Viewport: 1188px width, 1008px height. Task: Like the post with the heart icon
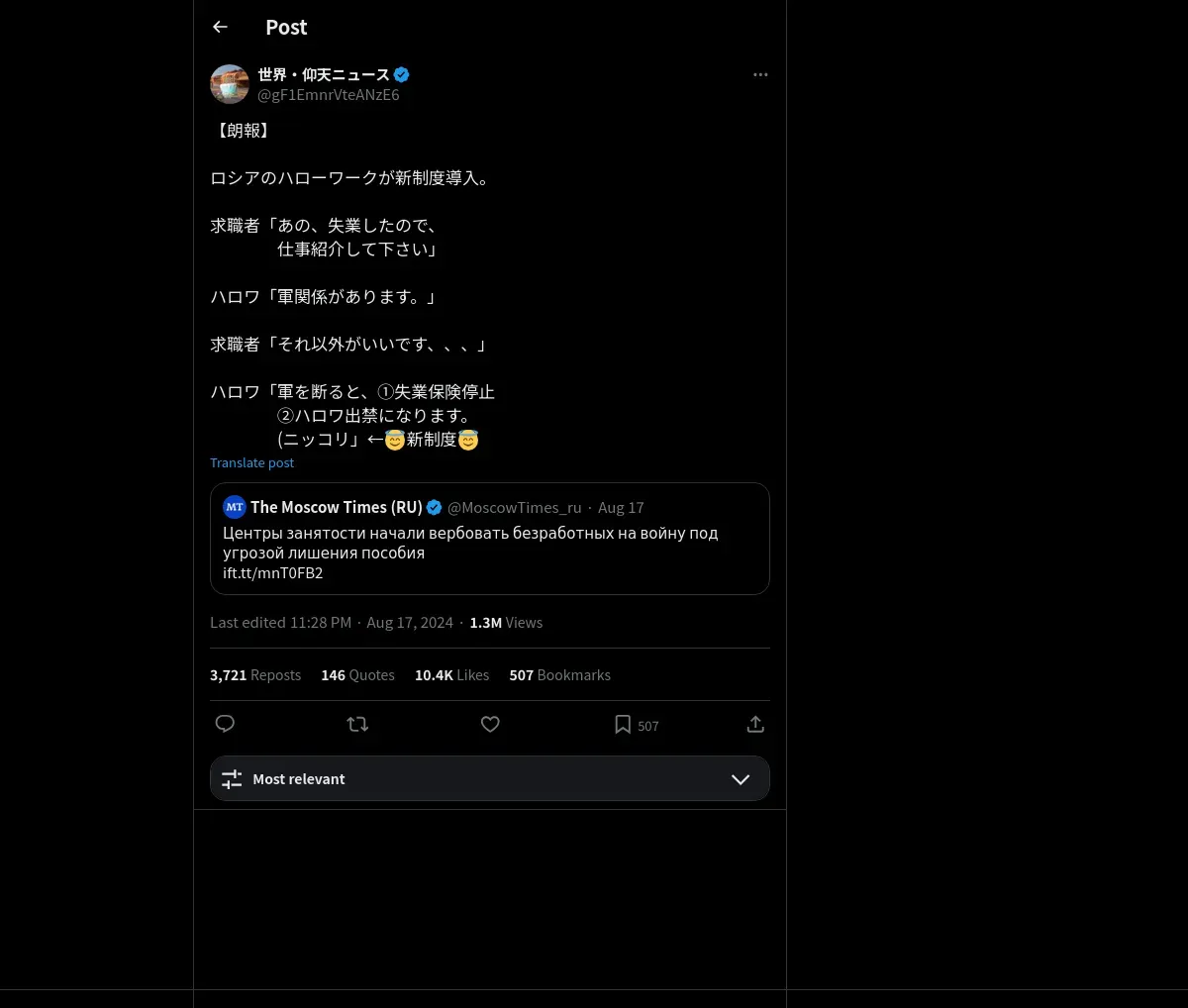coord(490,724)
